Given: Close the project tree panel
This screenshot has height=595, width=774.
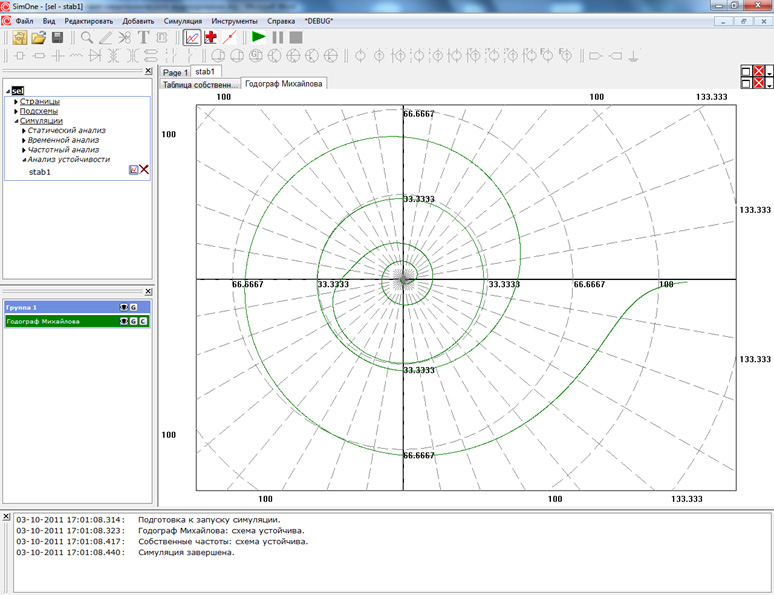Looking at the screenshot, I should (148, 71).
